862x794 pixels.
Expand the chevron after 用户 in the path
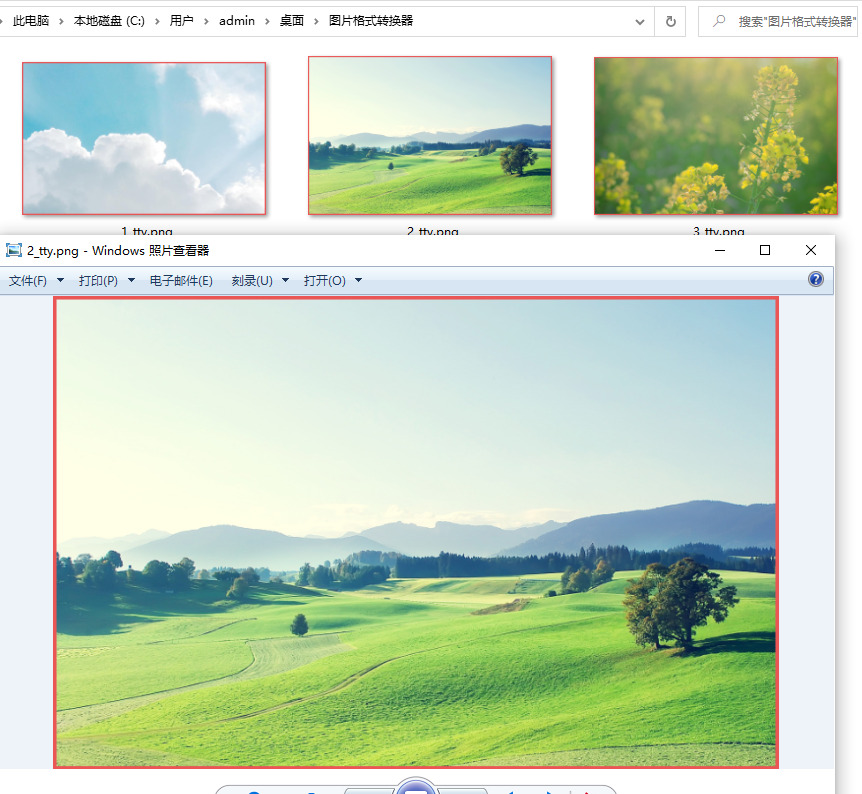(206, 21)
